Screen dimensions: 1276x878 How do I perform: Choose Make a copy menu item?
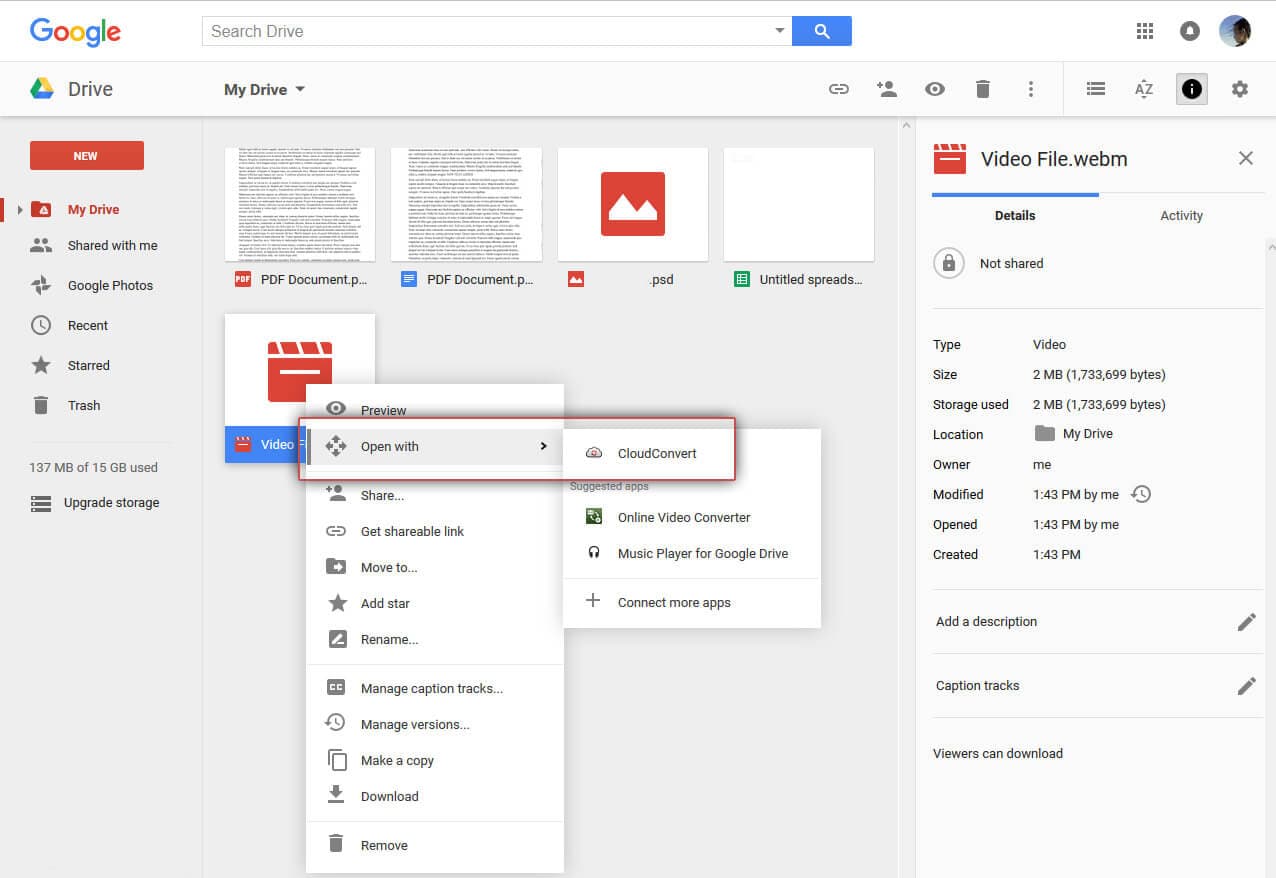pos(435,761)
